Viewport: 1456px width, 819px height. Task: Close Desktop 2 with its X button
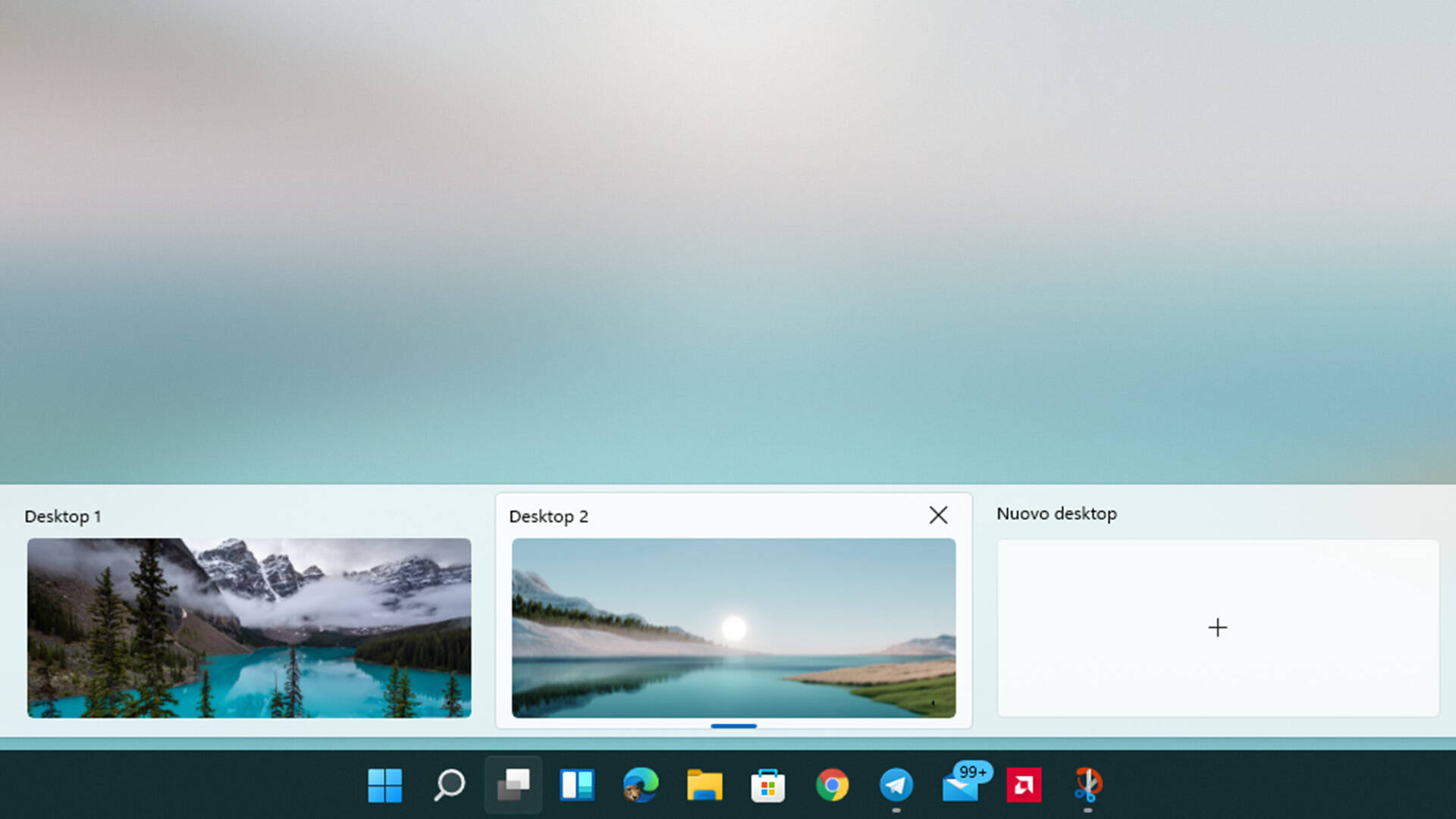click(938, 515)
